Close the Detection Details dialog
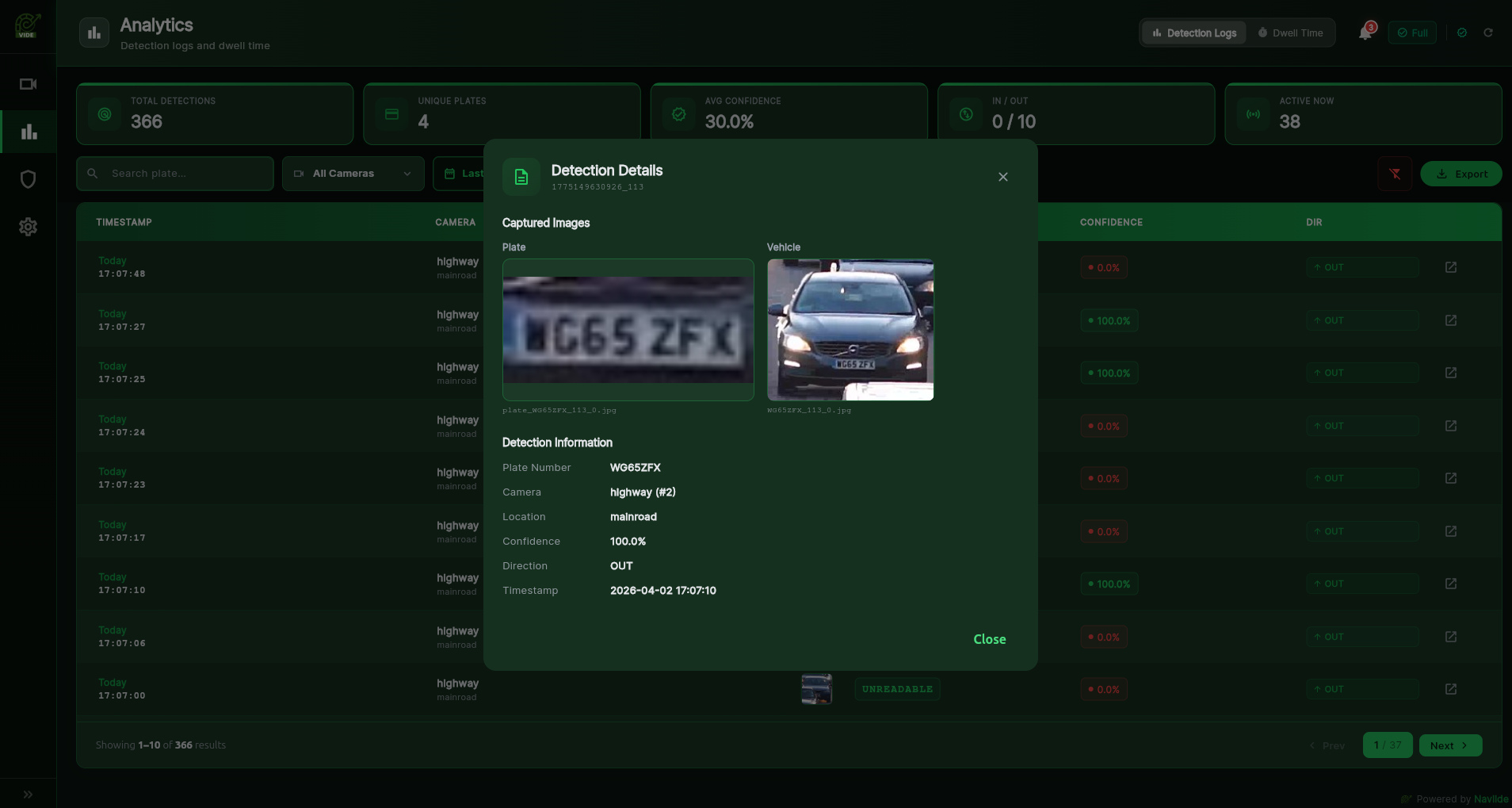 [x=1002, y=176]
